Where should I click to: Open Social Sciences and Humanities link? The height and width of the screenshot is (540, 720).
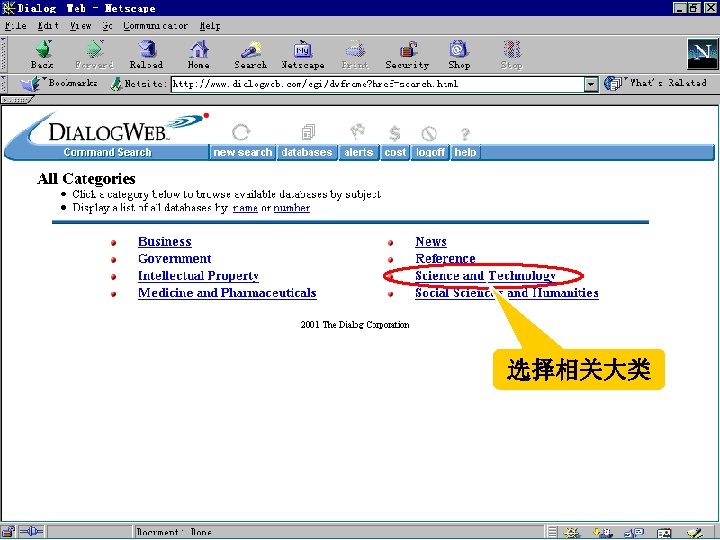tap(507, 292)
